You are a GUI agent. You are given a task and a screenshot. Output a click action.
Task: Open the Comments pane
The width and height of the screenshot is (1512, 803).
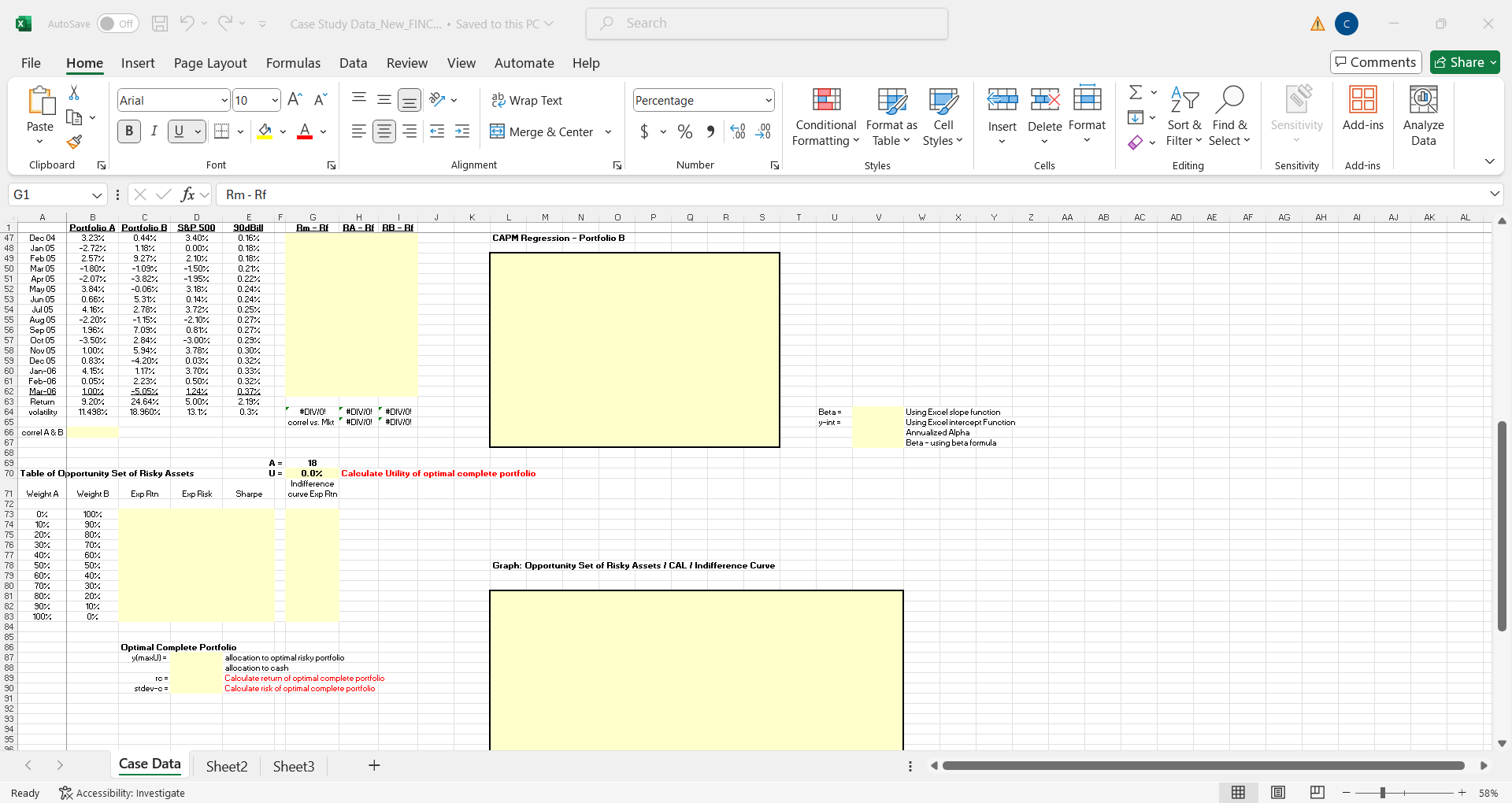tap(1375, 62)
